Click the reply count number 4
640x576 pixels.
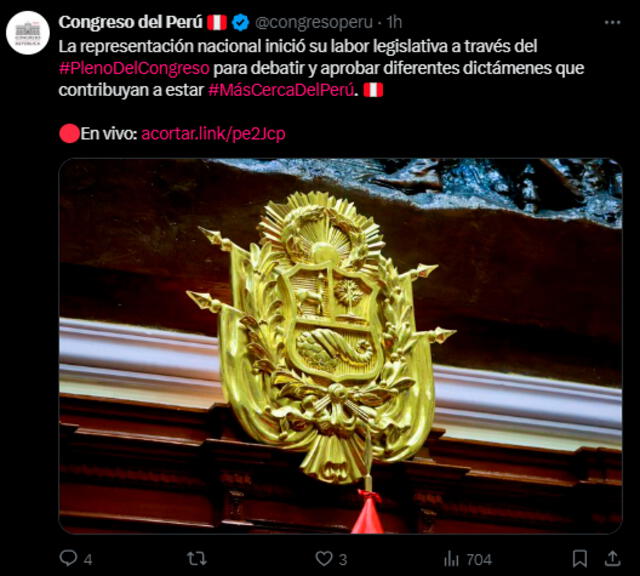(x=88, y=559)
